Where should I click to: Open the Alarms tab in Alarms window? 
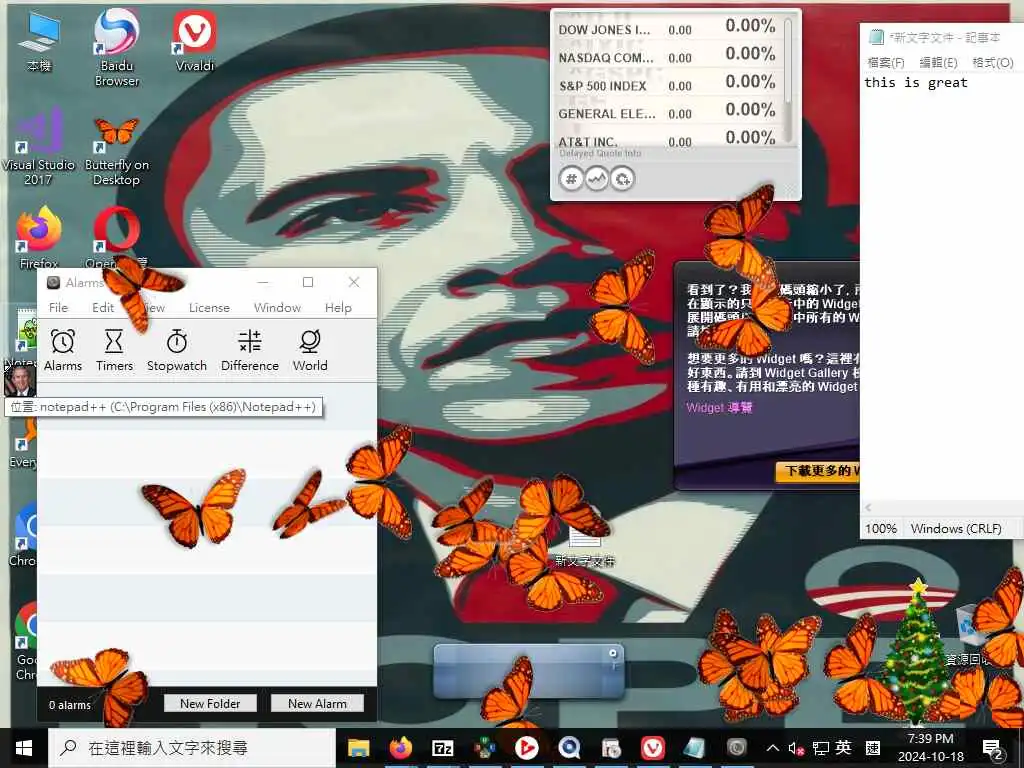63,349
